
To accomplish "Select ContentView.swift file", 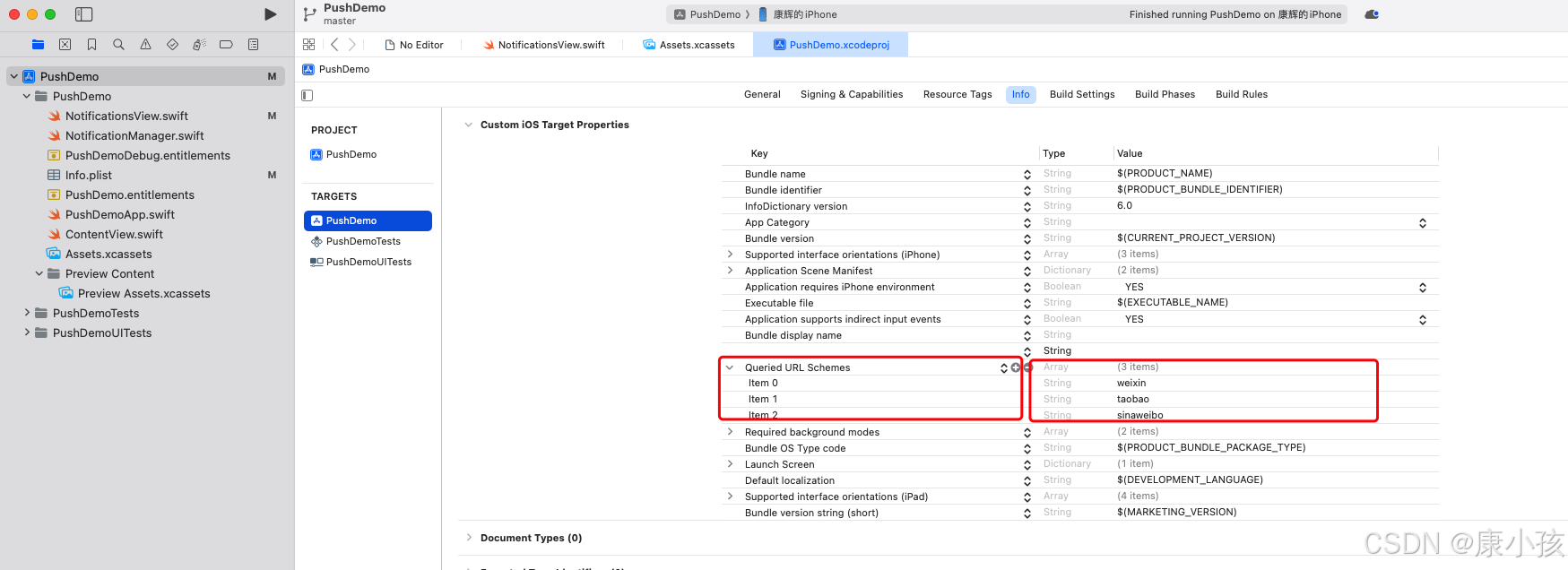I will (114, 234).
